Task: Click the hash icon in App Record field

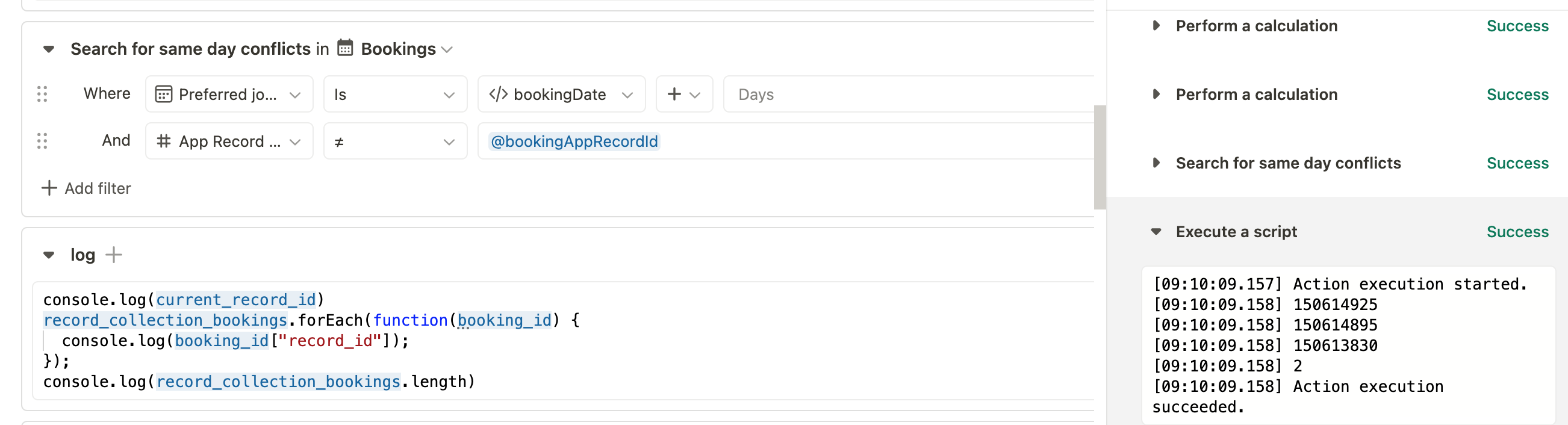Action: pos(163,141)
